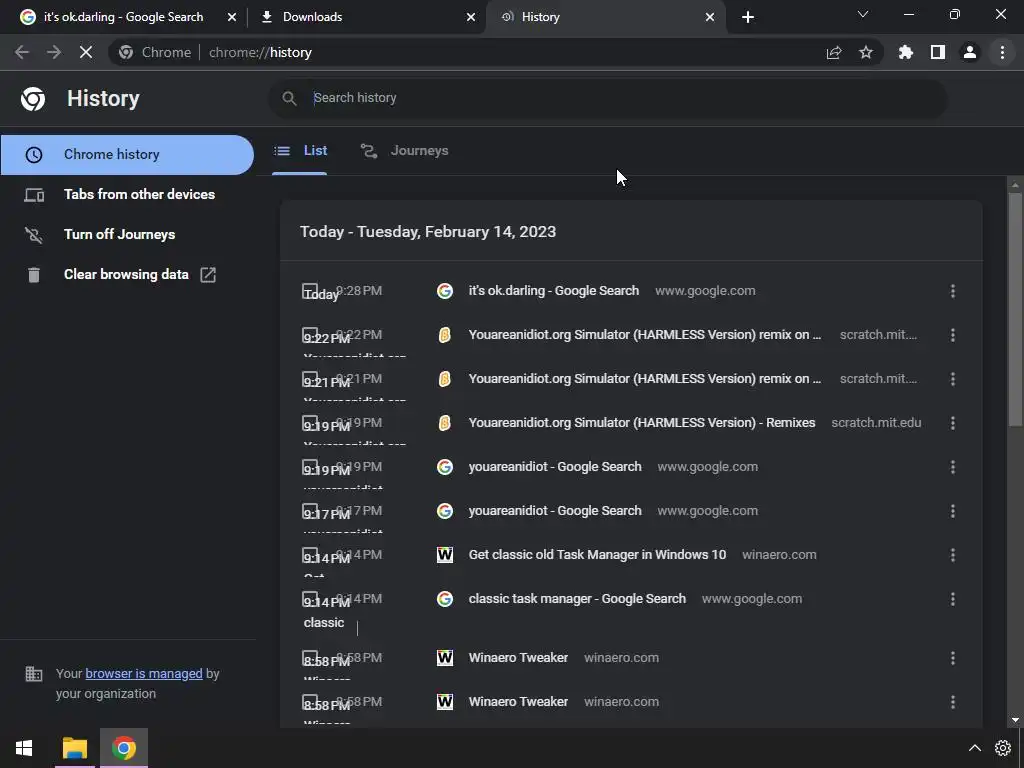Open more actions for classic task manager search
Viewport: 1024px width, 768px height.
[953, 599]
